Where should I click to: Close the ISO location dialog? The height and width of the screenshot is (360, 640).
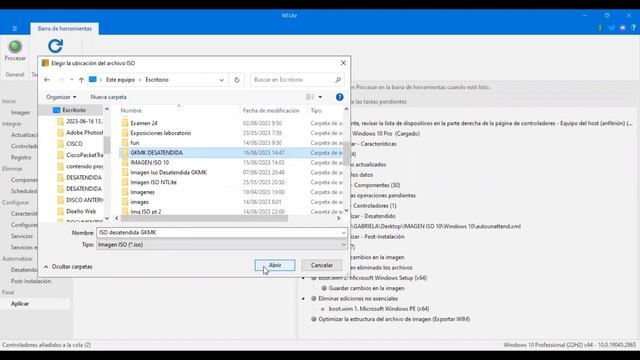coord(343,63)
